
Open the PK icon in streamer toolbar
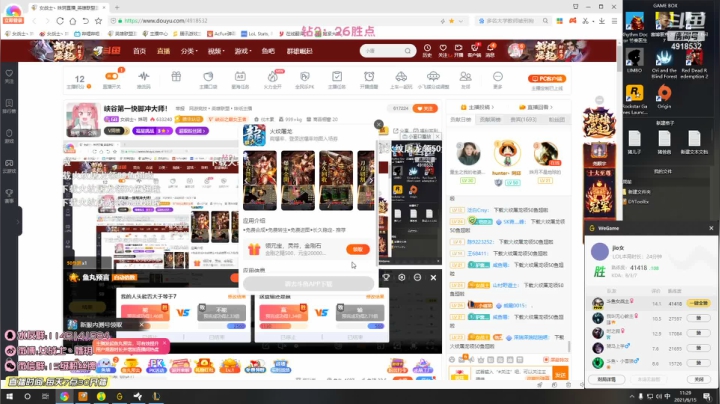[304, 76]
